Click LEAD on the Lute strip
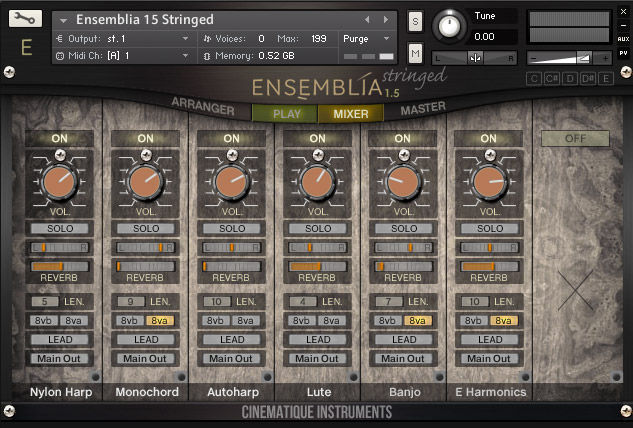Screen dimensions: 633x428 point(317,340)
